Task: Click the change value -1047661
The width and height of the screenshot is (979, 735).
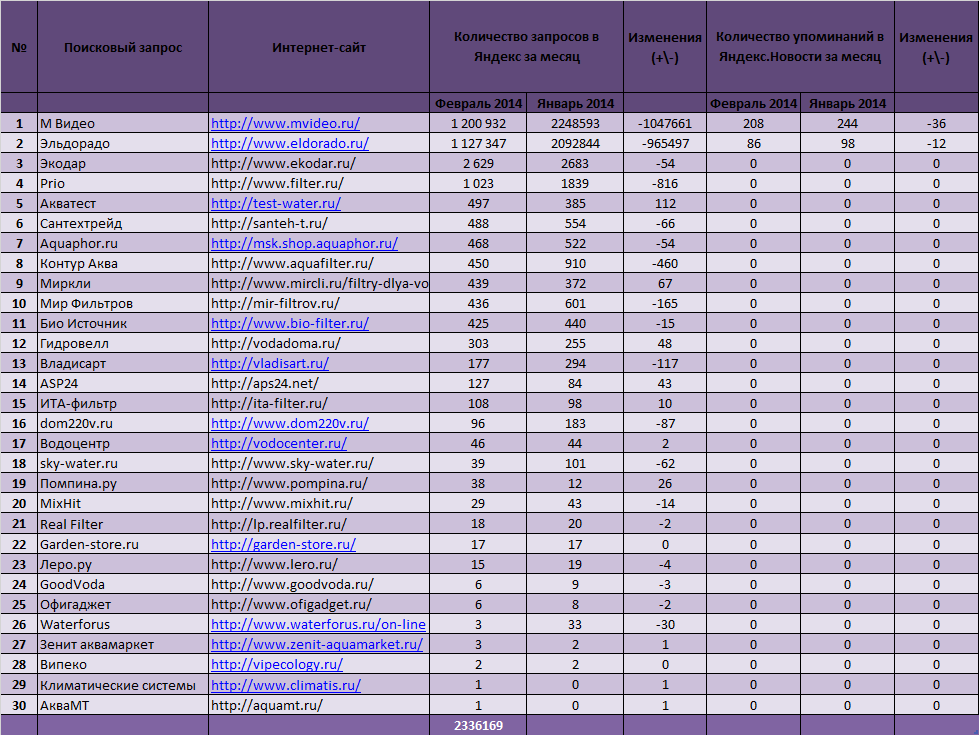Action: [x=665, y=124]
